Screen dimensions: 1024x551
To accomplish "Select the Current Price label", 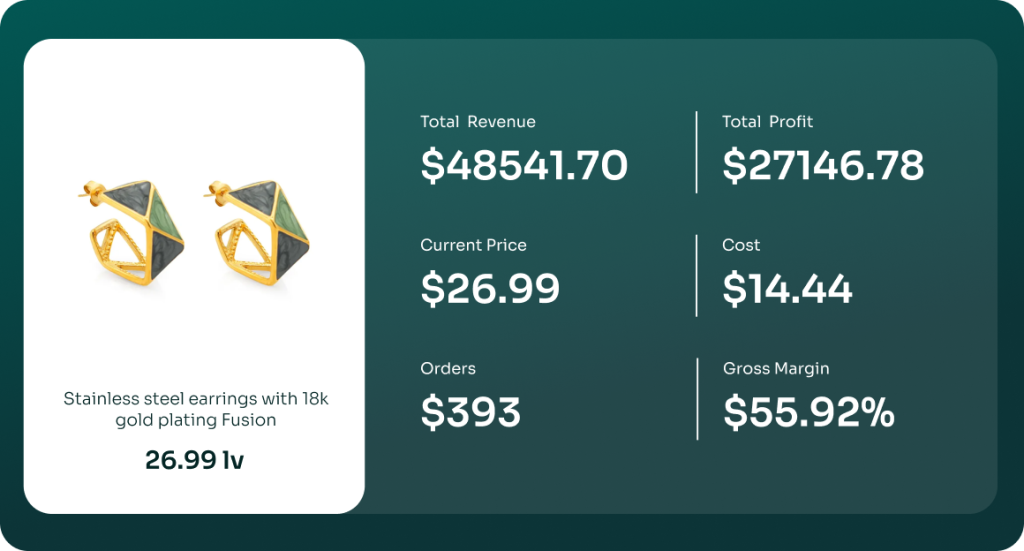I will (473, 245).
